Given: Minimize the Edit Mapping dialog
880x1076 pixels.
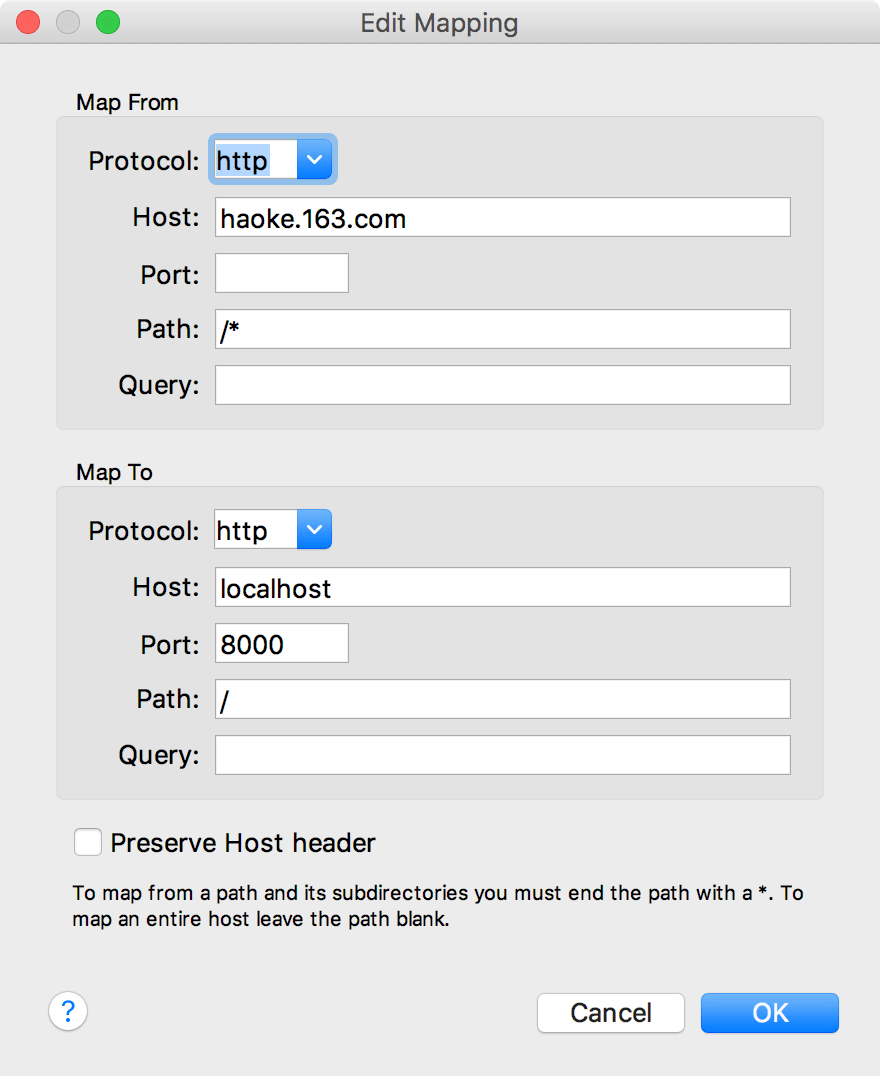Looking at the screenshot, I should (x=68, y=22).
